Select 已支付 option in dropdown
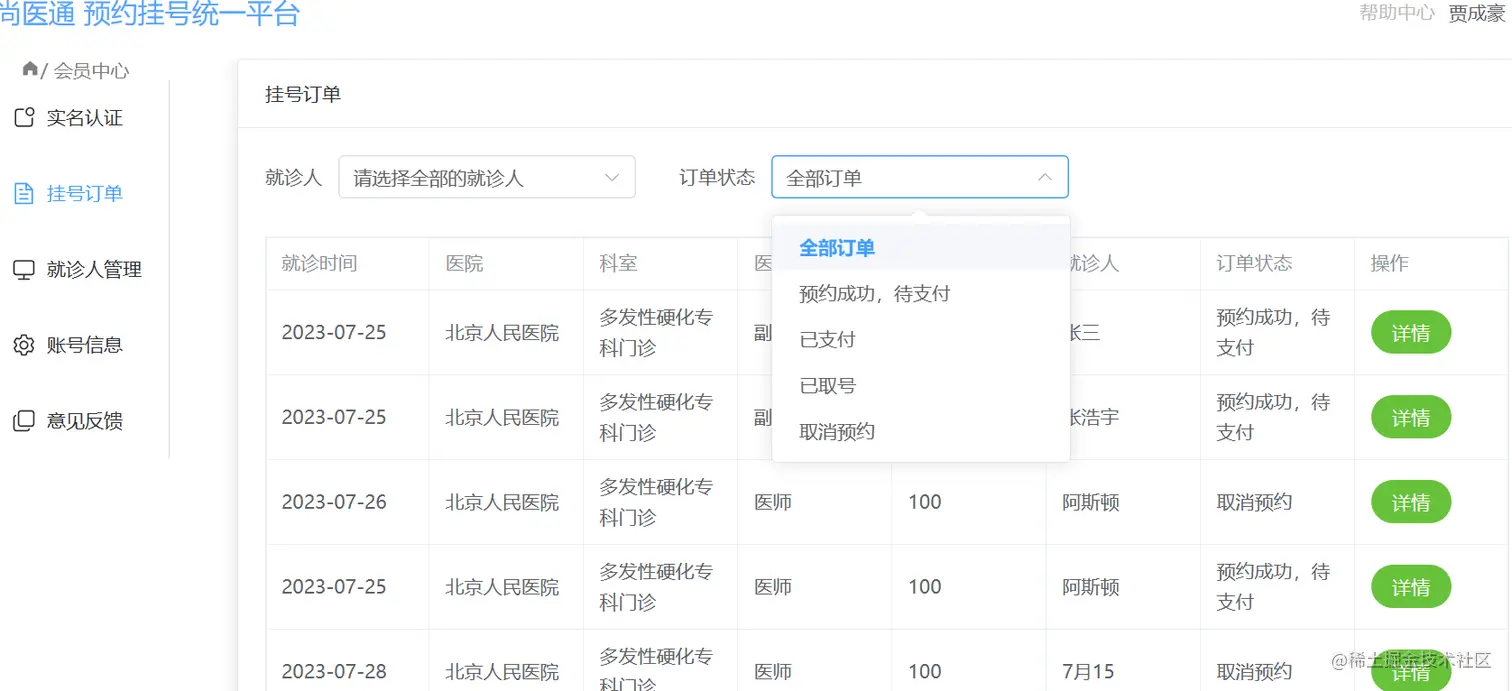This screenshot has height=691, width=1512. (921, 340)
